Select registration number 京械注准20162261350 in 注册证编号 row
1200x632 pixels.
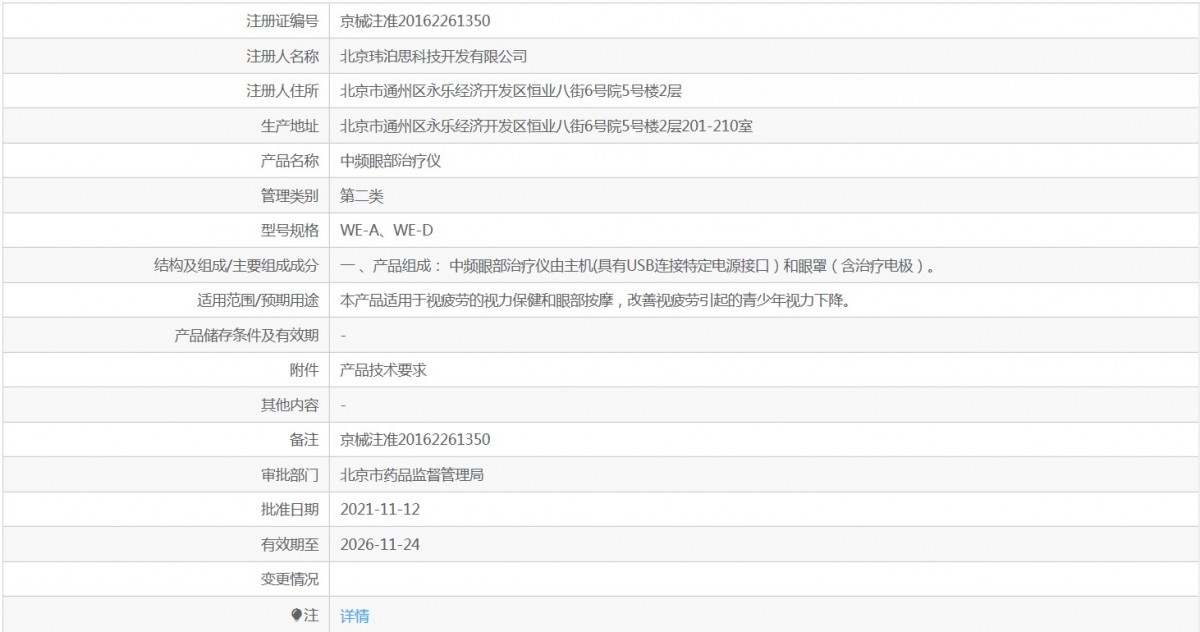pyautogui.click(x=415, y=21)
